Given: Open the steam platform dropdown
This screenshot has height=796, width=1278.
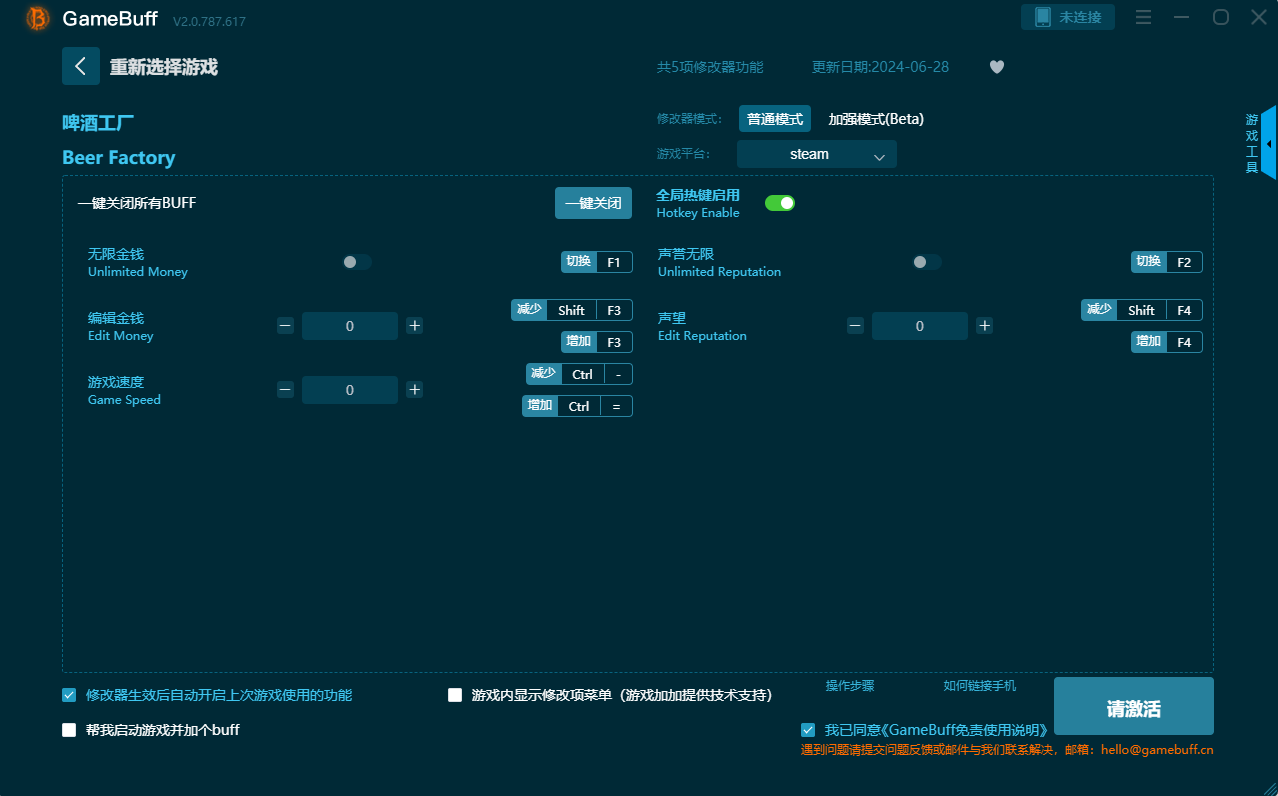Looking at the screenshot, I should pos(817,154).
